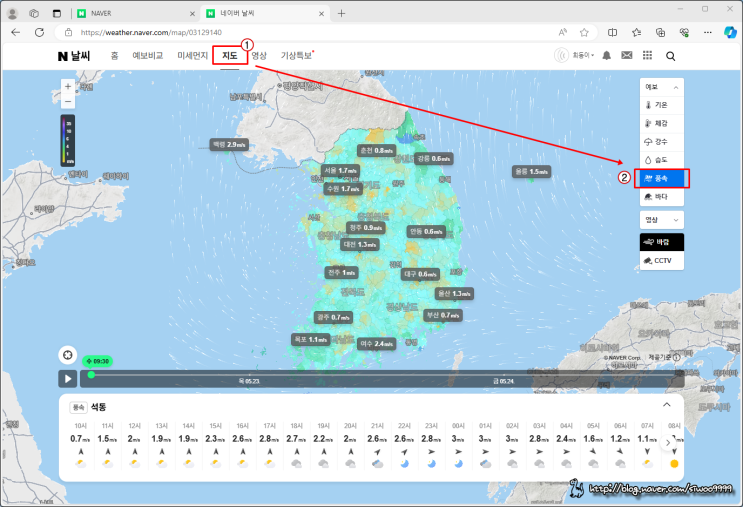743x507 pixels.
Task: Play the wind forecast animation
Action: [x=68, y=379]
